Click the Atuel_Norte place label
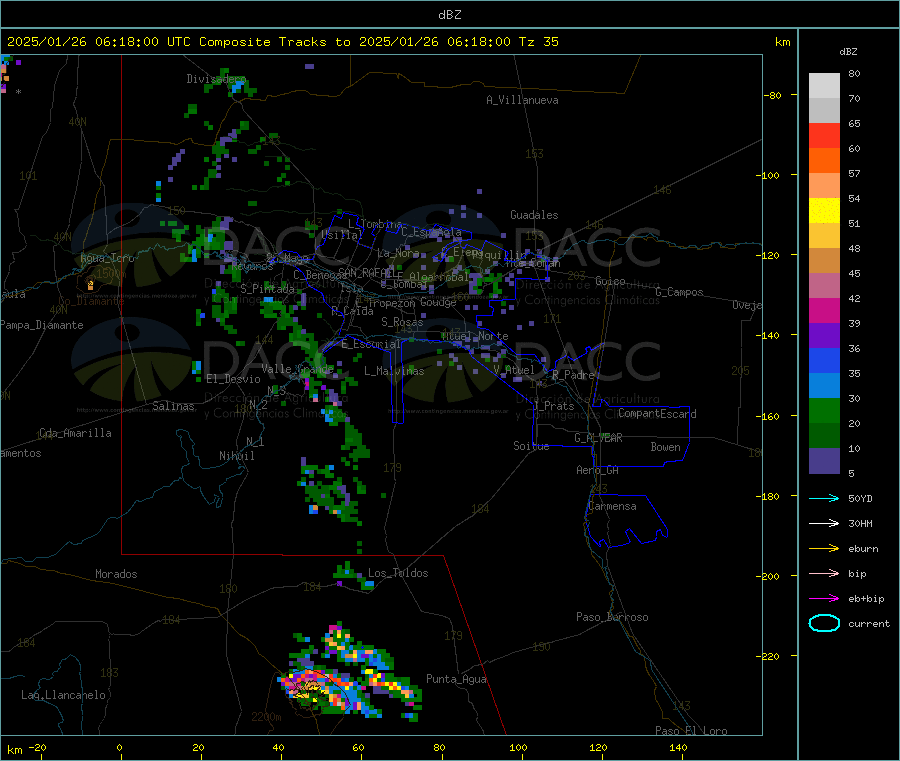 pyautogui.click(x=475, y=336)
